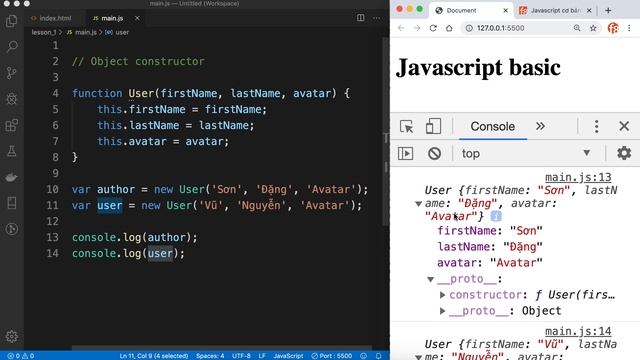
Task: Open the main.js:14 source link
Action: tap(578, 331)
